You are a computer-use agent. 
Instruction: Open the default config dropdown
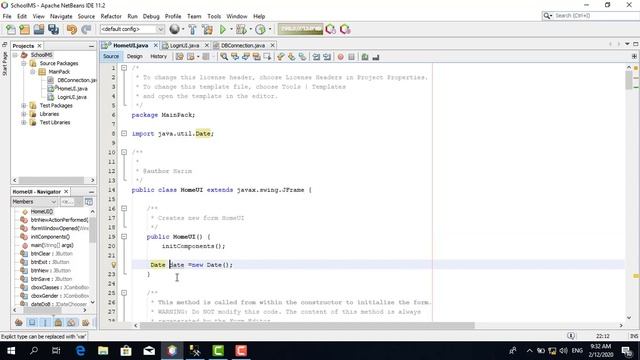[132, 29]
